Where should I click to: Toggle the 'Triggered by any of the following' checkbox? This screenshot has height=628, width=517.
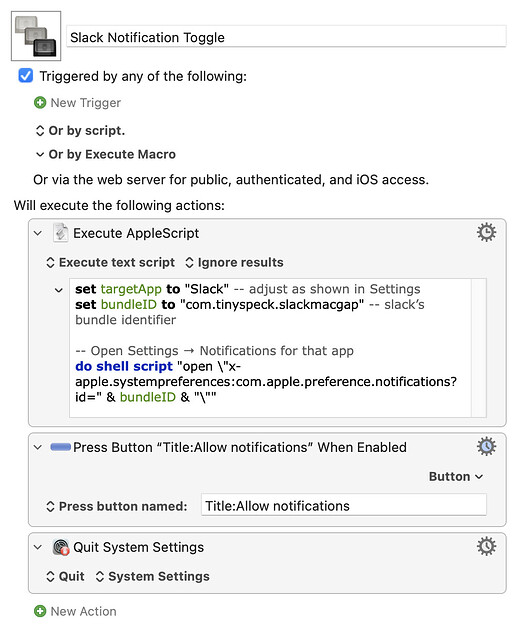pyautogui.click(x=26, y=76)
